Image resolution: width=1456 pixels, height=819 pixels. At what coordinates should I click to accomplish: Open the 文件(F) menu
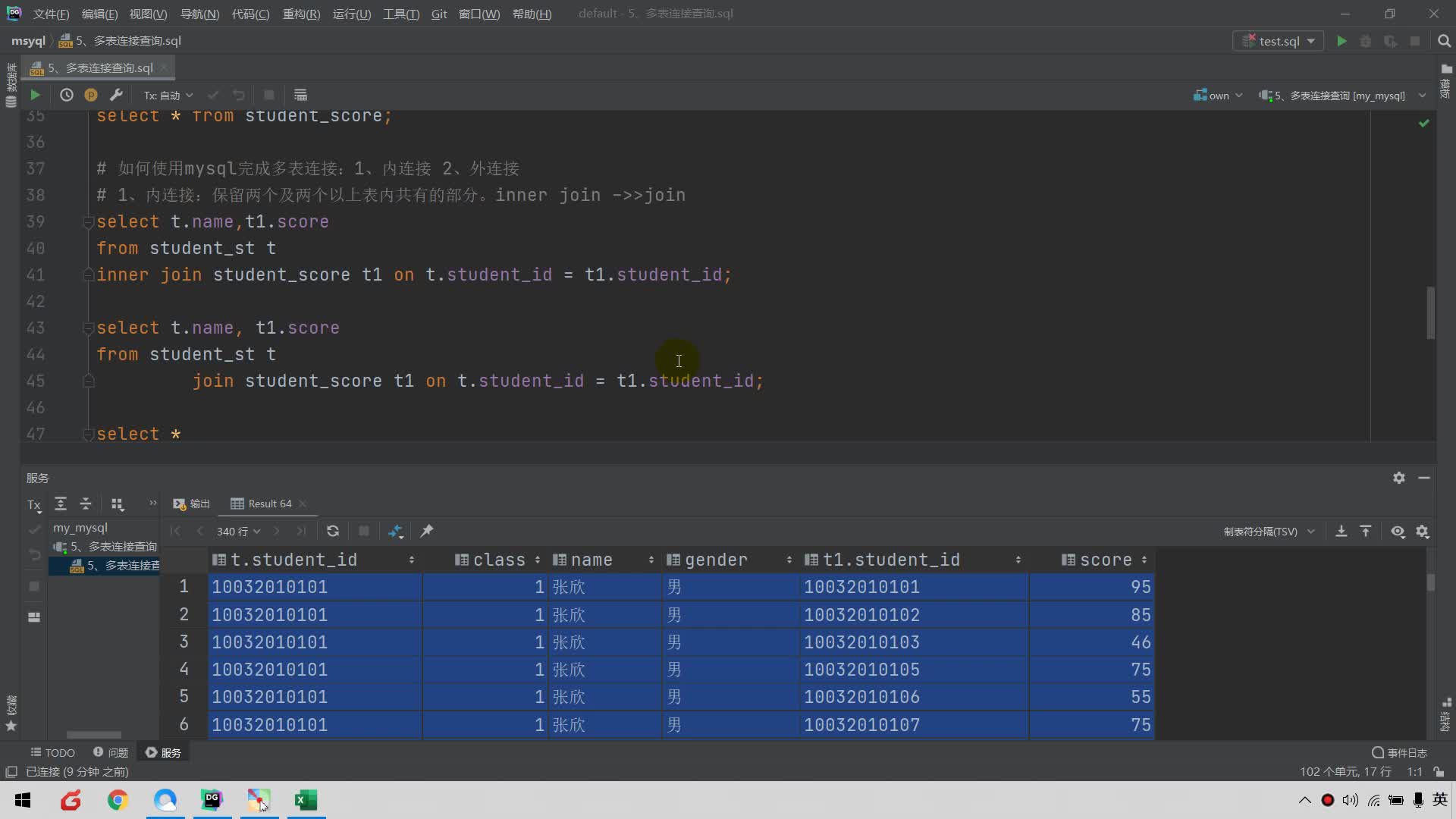[51, 14]
